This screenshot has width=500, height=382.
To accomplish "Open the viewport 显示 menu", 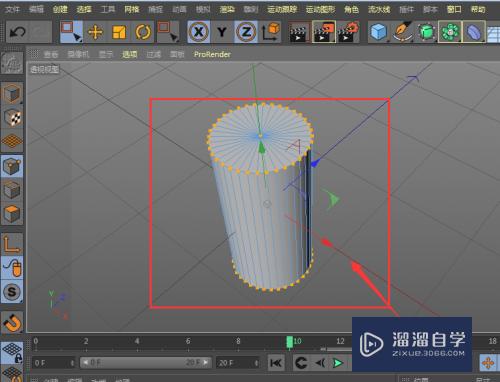I will coord(106,54).
